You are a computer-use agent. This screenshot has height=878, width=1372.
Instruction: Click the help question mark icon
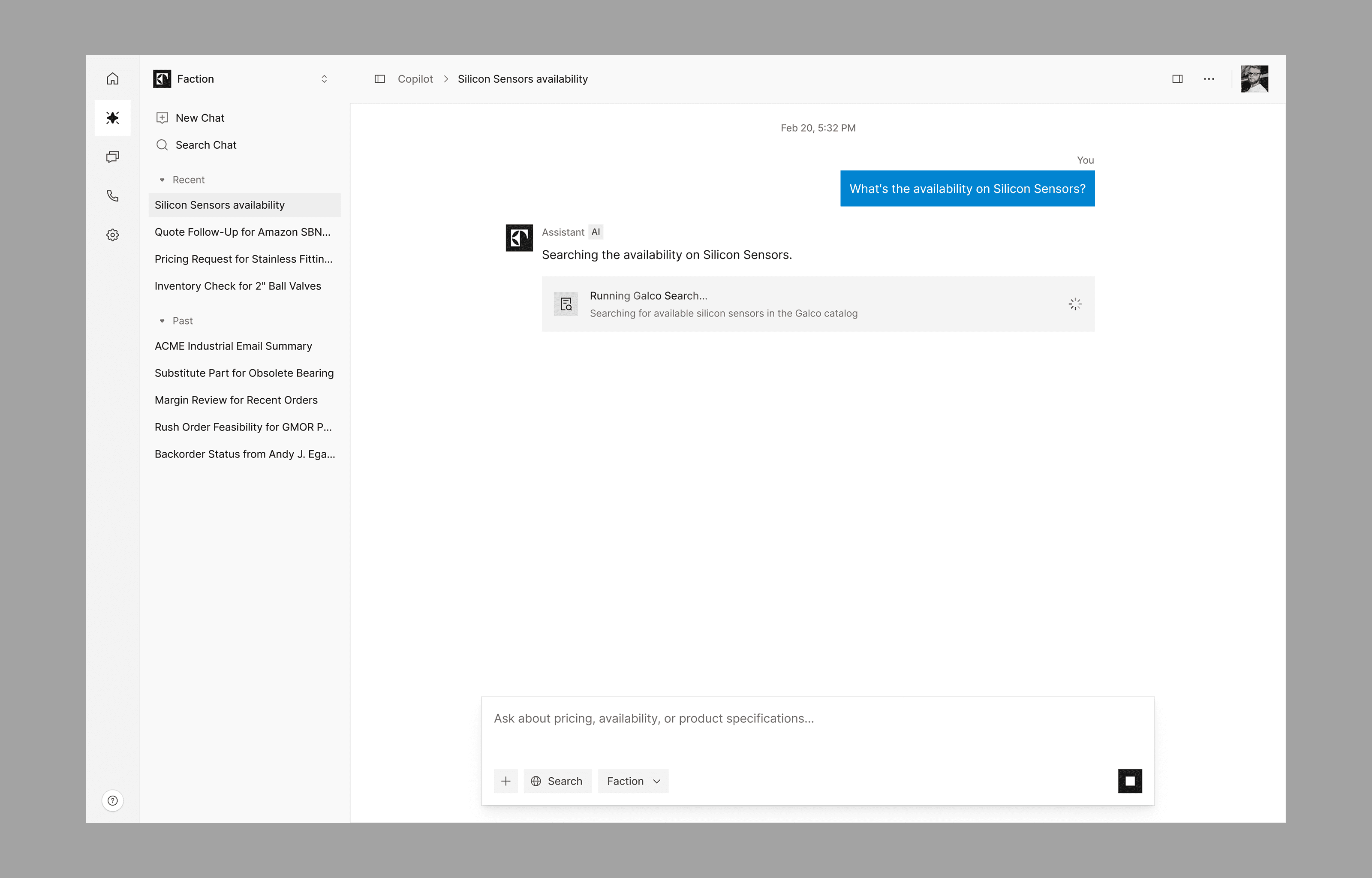click(113, 800)
